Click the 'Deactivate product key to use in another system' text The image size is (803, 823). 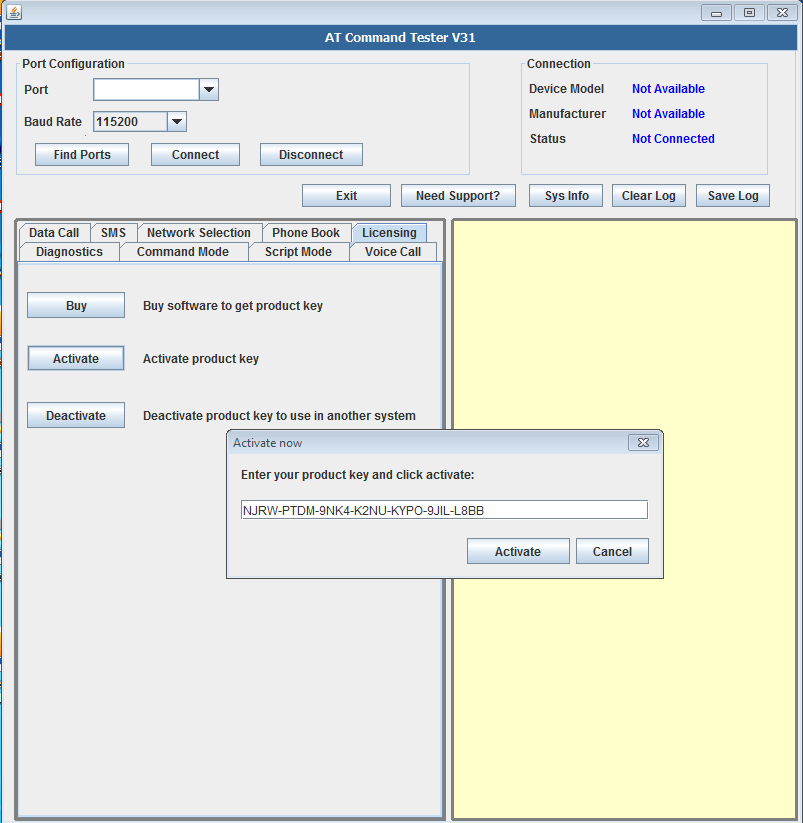coord(279,416)
